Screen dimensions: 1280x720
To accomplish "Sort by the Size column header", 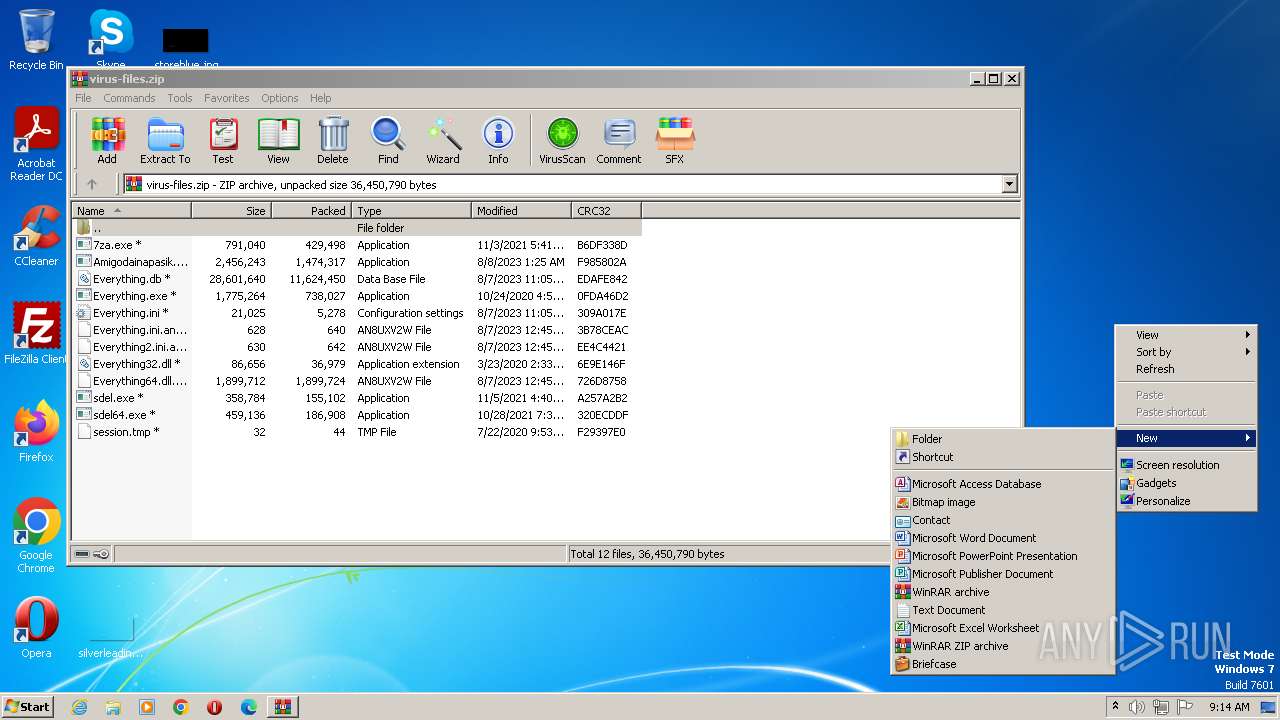I will click(x=231, y=211).
